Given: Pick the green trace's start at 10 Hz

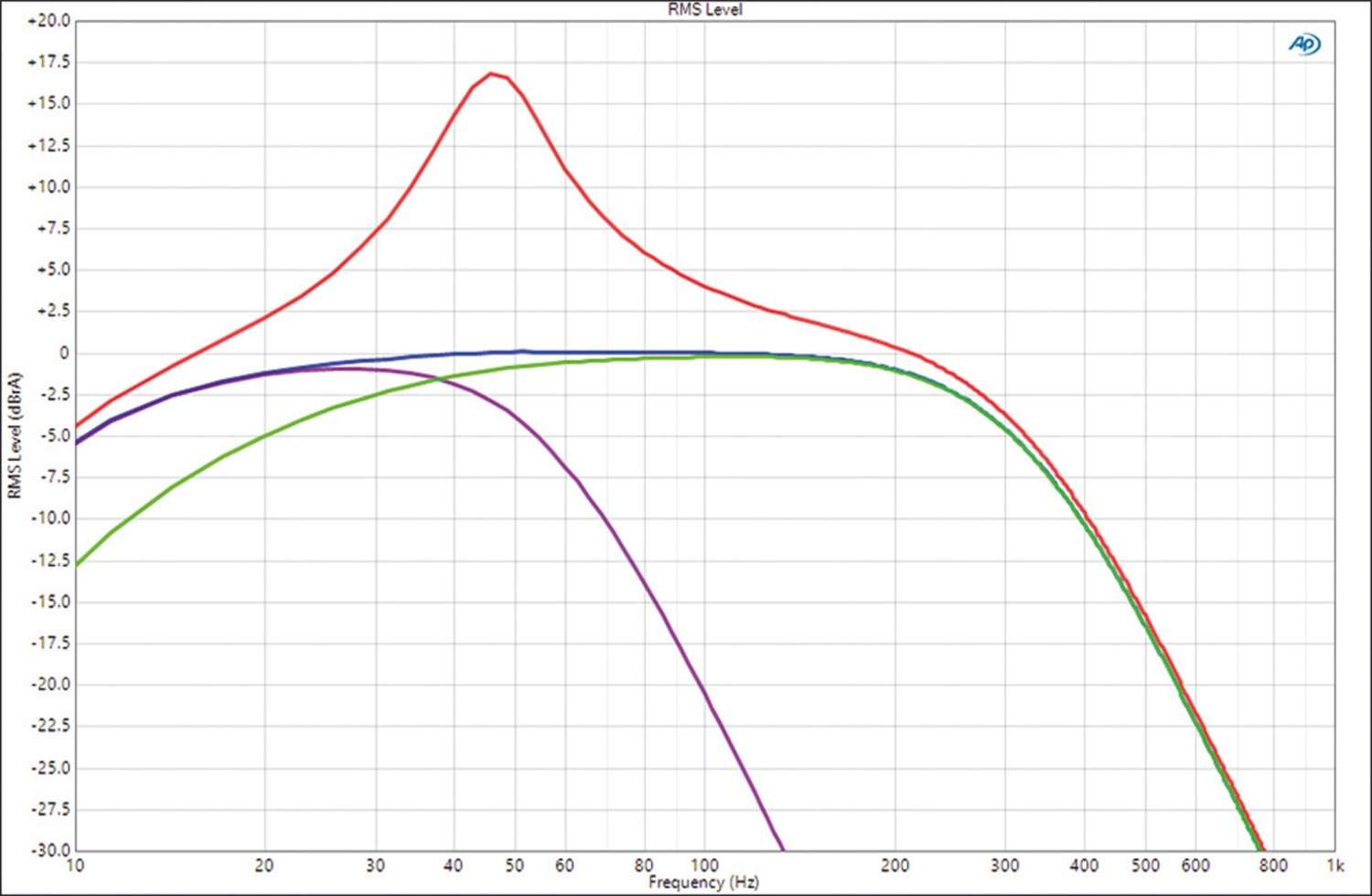Looking at the screenshot, I should point(77,565).
